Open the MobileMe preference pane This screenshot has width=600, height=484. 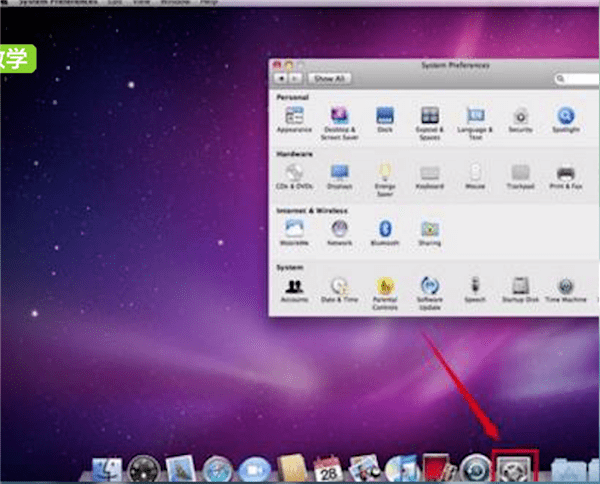(294, 233)
